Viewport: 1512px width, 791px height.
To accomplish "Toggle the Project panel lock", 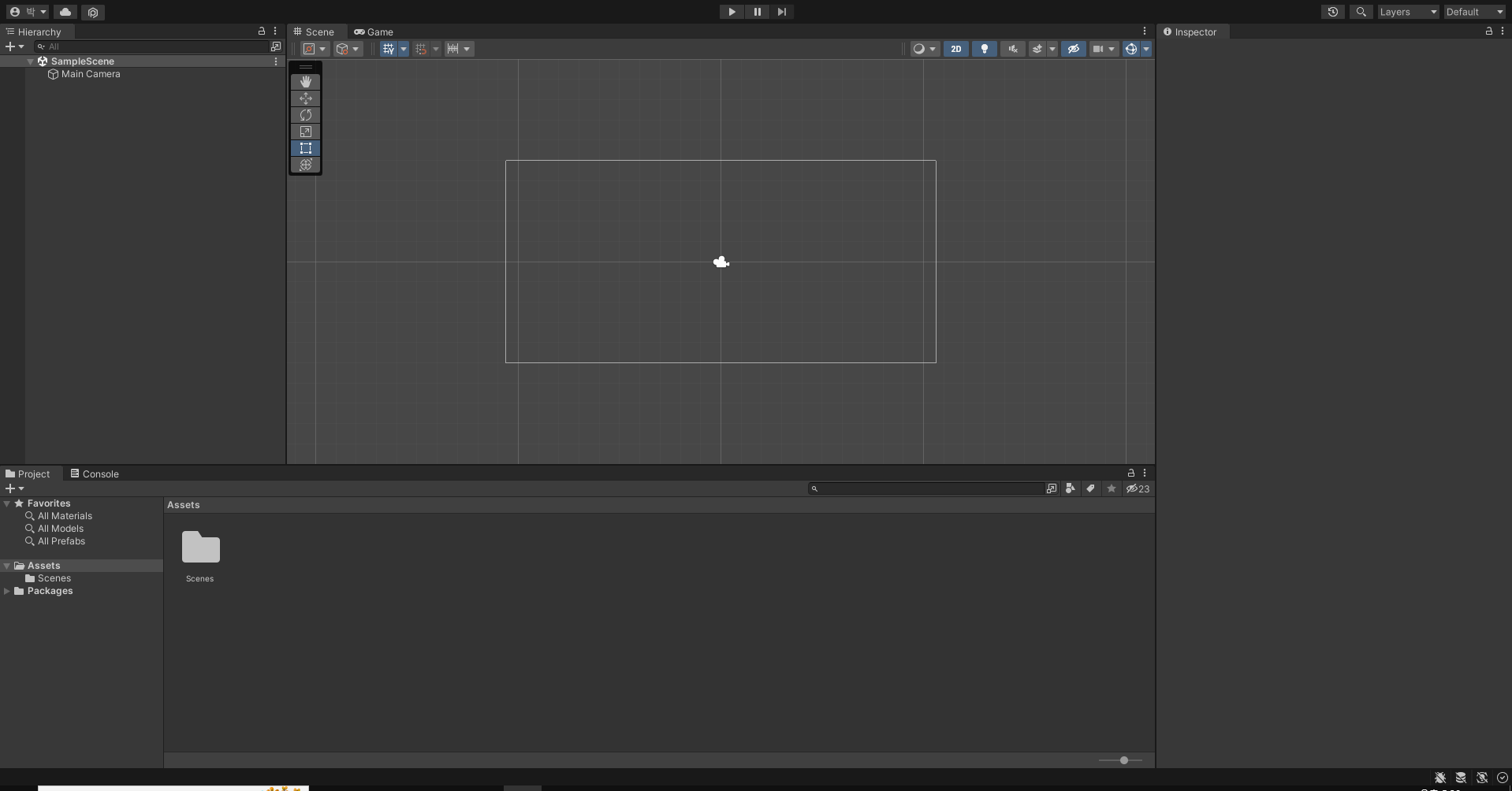I will pos(1131,473).
